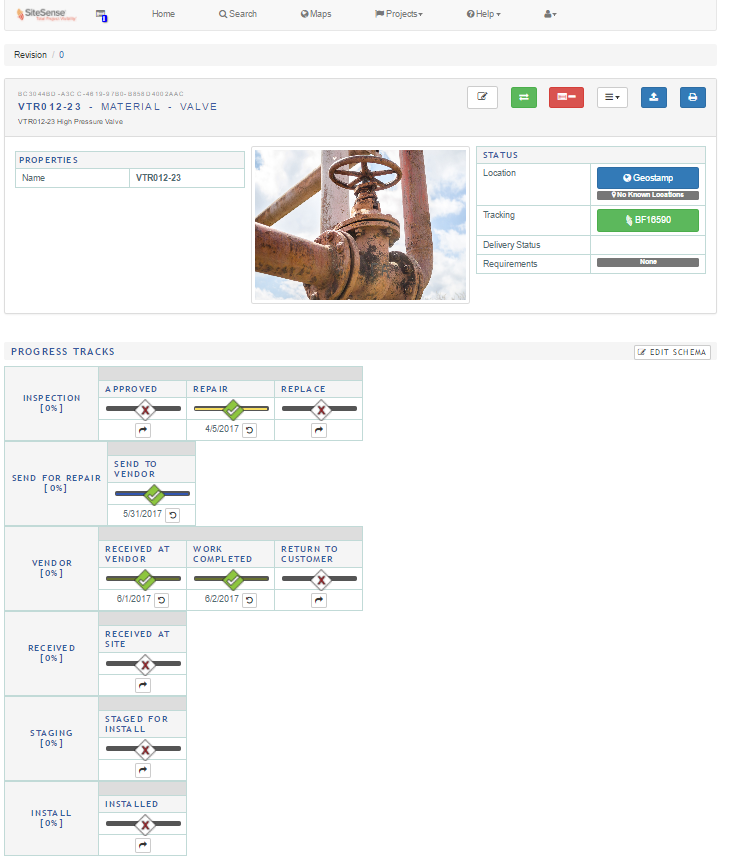The width and height of the screenshot is (730, 867).
Task: Toggle the Return To Customer marker
Action: pyautogui.click(x=321, y=580)
